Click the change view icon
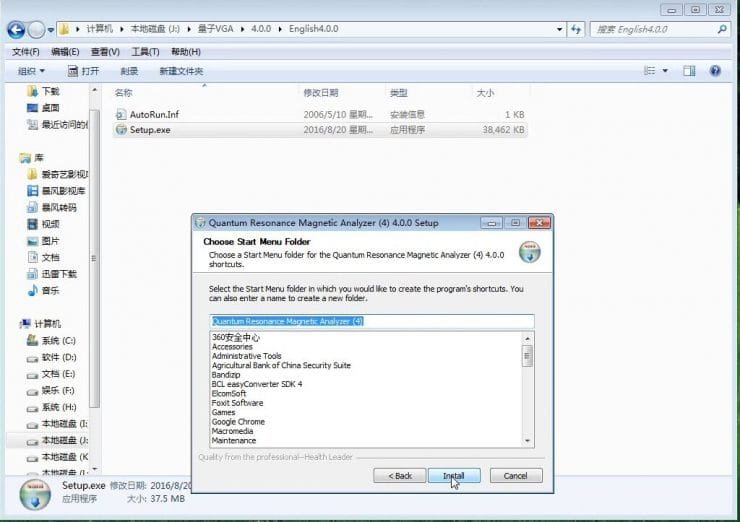The width and height of the screenshot is (740, 522). 650,71
